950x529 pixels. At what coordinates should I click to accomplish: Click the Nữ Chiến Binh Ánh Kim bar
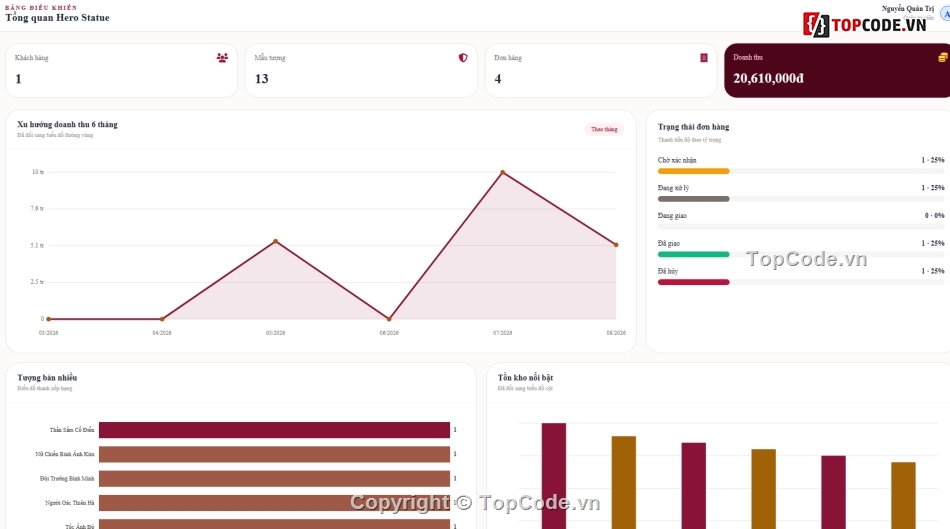(274, 454)
